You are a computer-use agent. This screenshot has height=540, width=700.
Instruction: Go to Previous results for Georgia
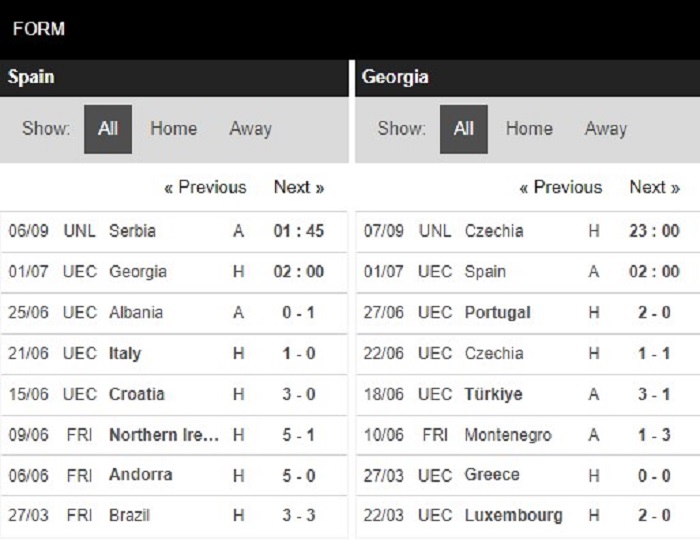click(x=561, y=187)
